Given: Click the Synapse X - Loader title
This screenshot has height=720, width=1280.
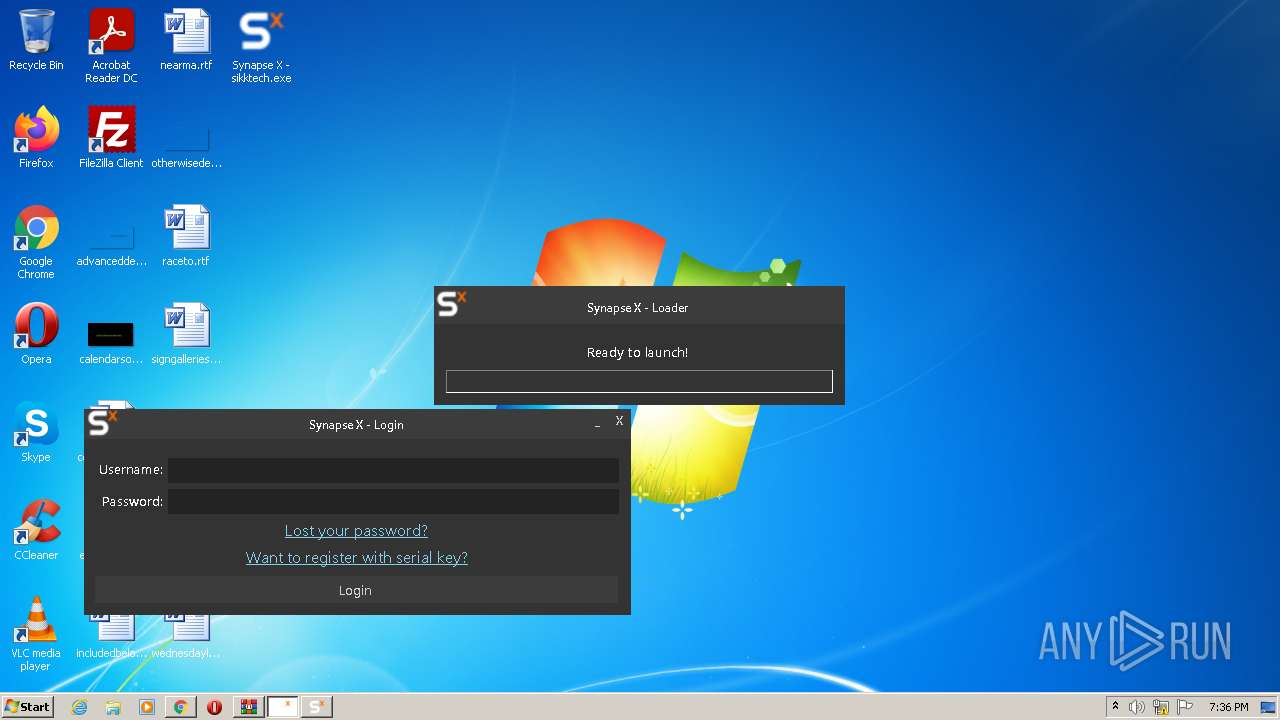Looking at the screenshot, I should pyautogui.click(x=637, y=308).
